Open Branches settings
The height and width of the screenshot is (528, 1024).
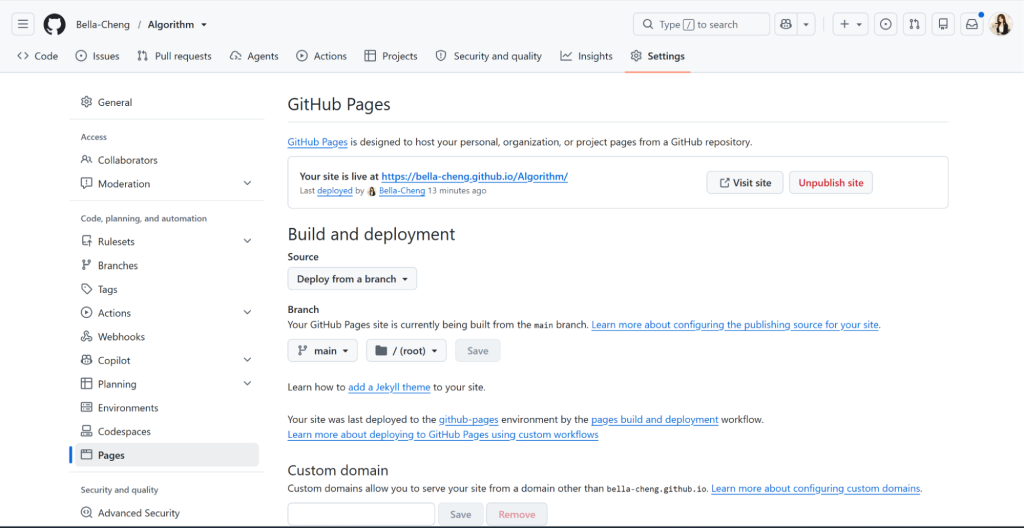[x=167, y=265]
